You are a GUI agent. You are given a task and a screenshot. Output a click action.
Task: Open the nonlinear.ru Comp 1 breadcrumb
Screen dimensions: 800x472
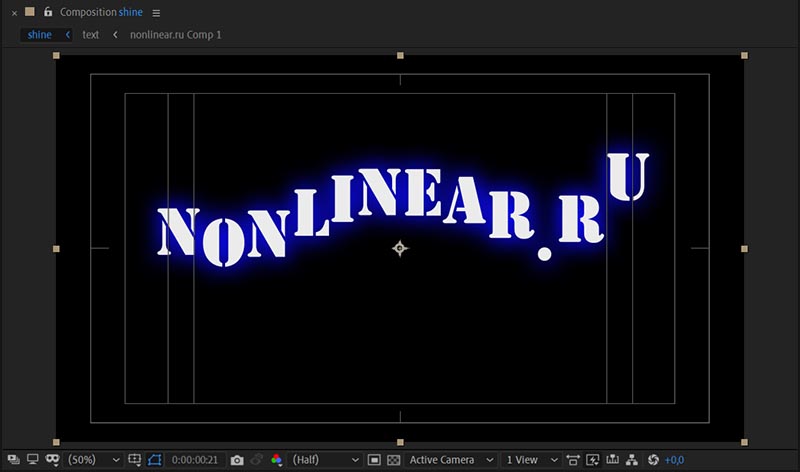tap(176, 35)
